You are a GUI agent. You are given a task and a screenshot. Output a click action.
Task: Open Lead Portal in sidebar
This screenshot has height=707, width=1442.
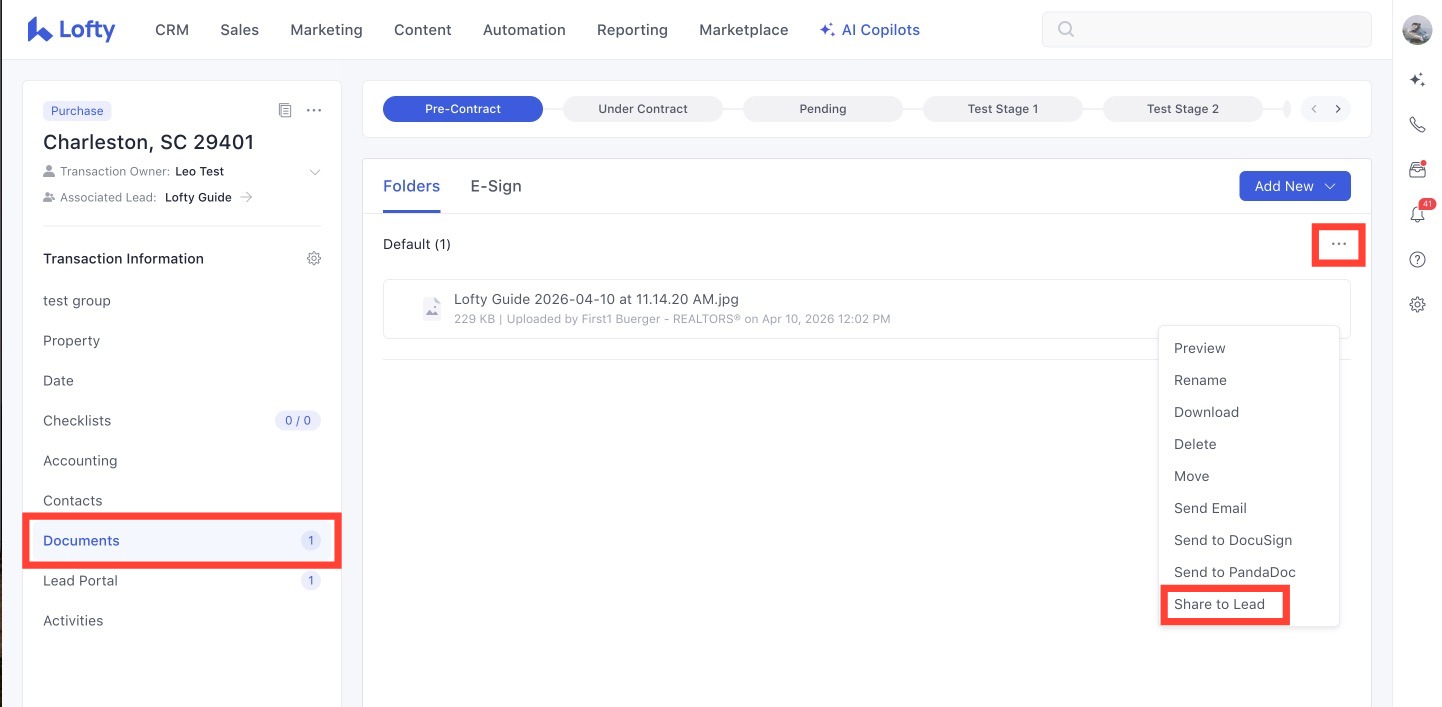(80, 581)
